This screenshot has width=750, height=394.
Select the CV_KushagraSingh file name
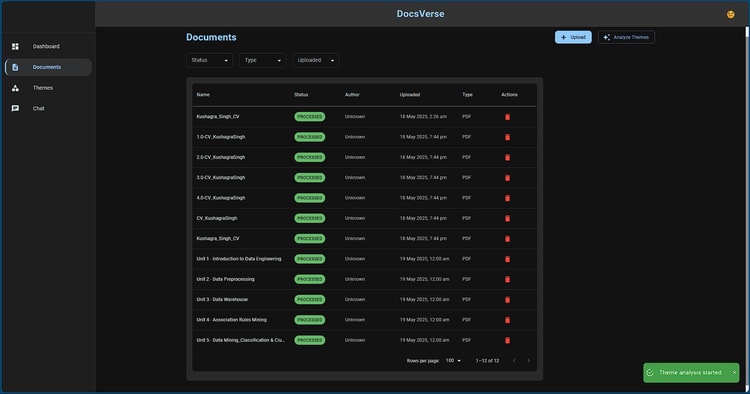point(217,218)
